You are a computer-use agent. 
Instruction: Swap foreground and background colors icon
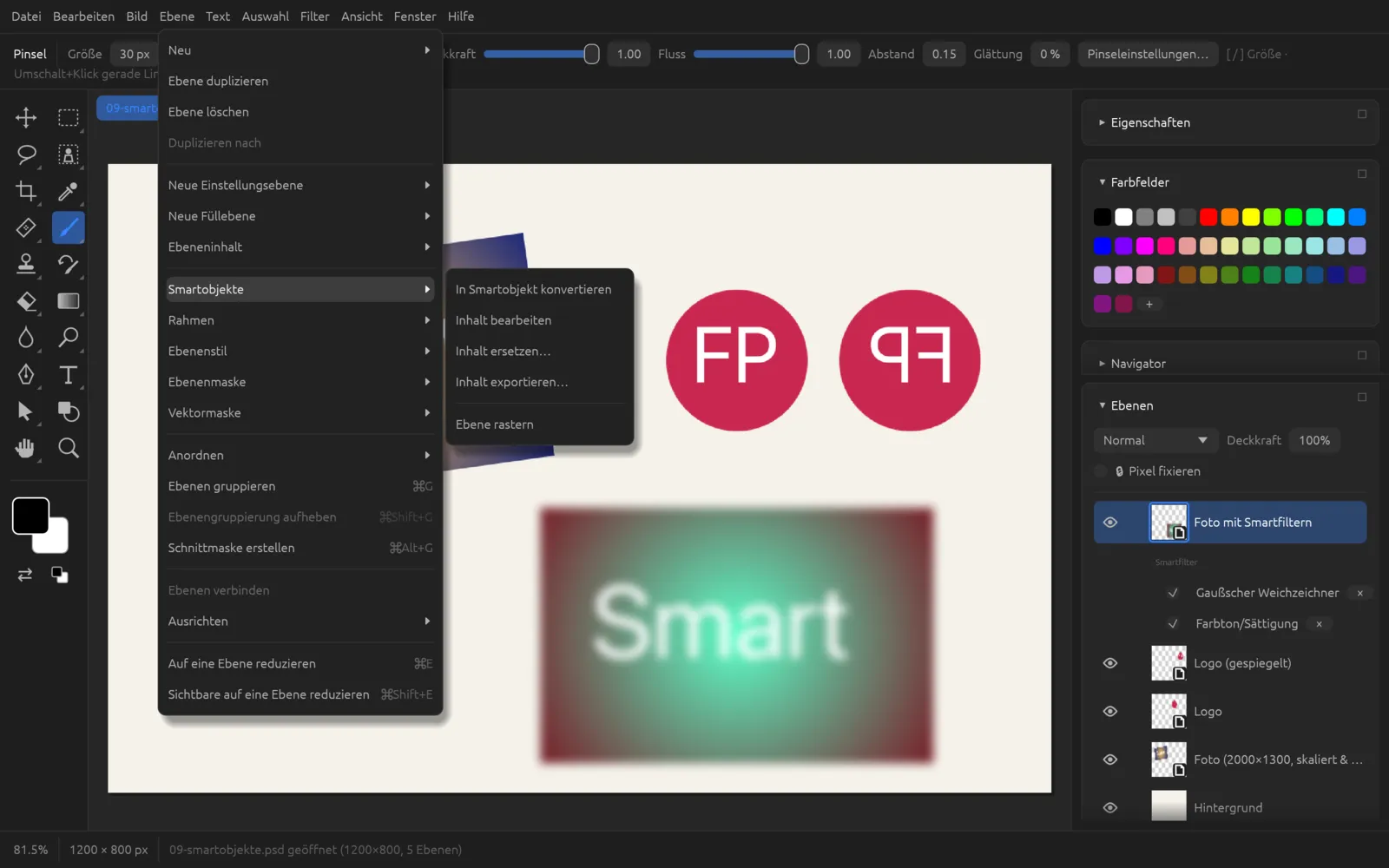point(25,575)
